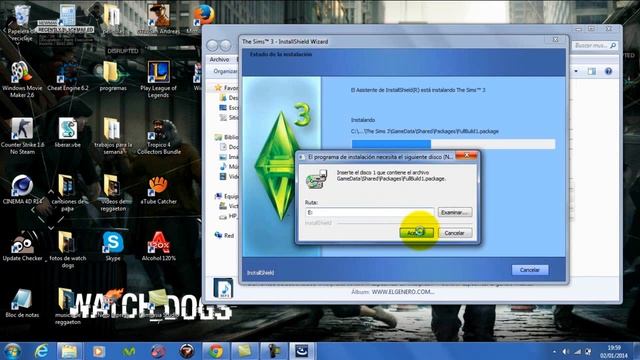Click Cancelar in the disc prompt dialog
The height and width of the screenshot is (360, 640).
[455, 233]
